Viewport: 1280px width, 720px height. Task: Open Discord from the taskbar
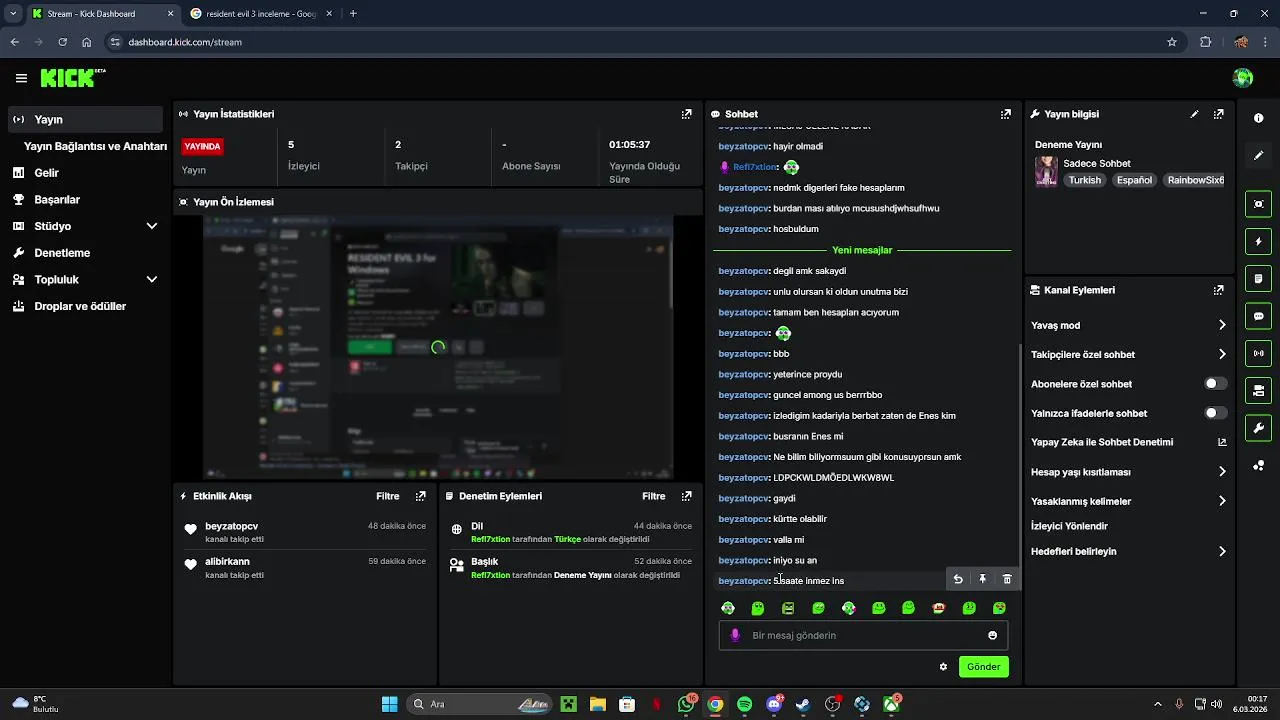tap(773, 704)
